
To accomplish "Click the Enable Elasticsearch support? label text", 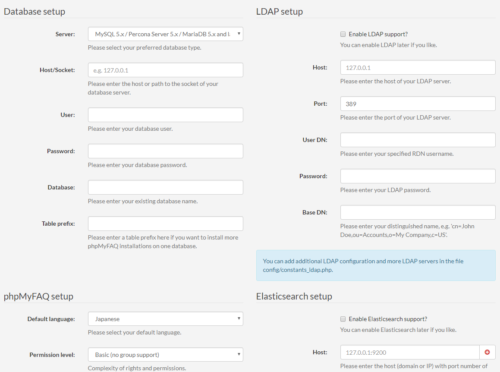I will (388, 319).
